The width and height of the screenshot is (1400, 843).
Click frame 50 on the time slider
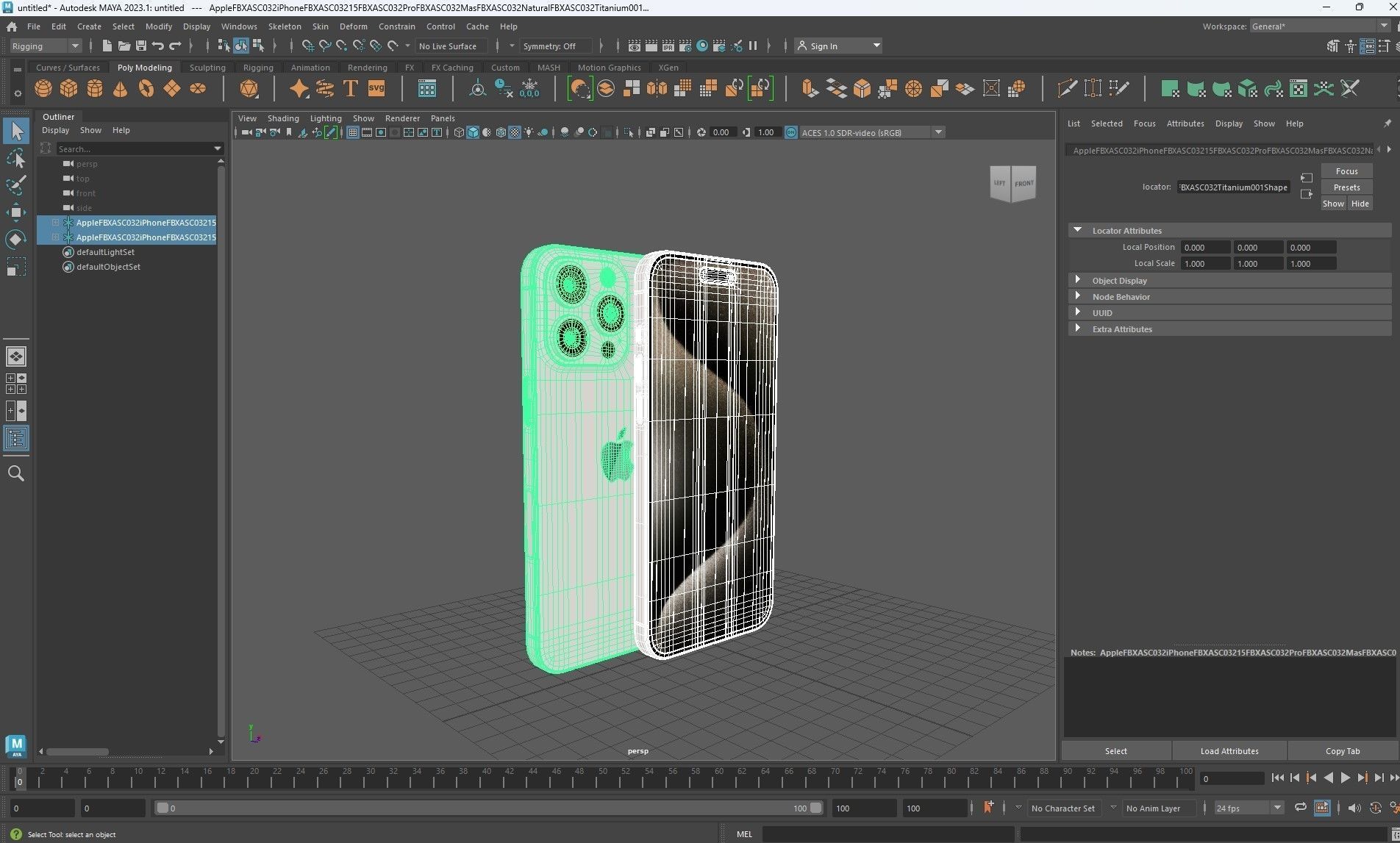point(603,779)
